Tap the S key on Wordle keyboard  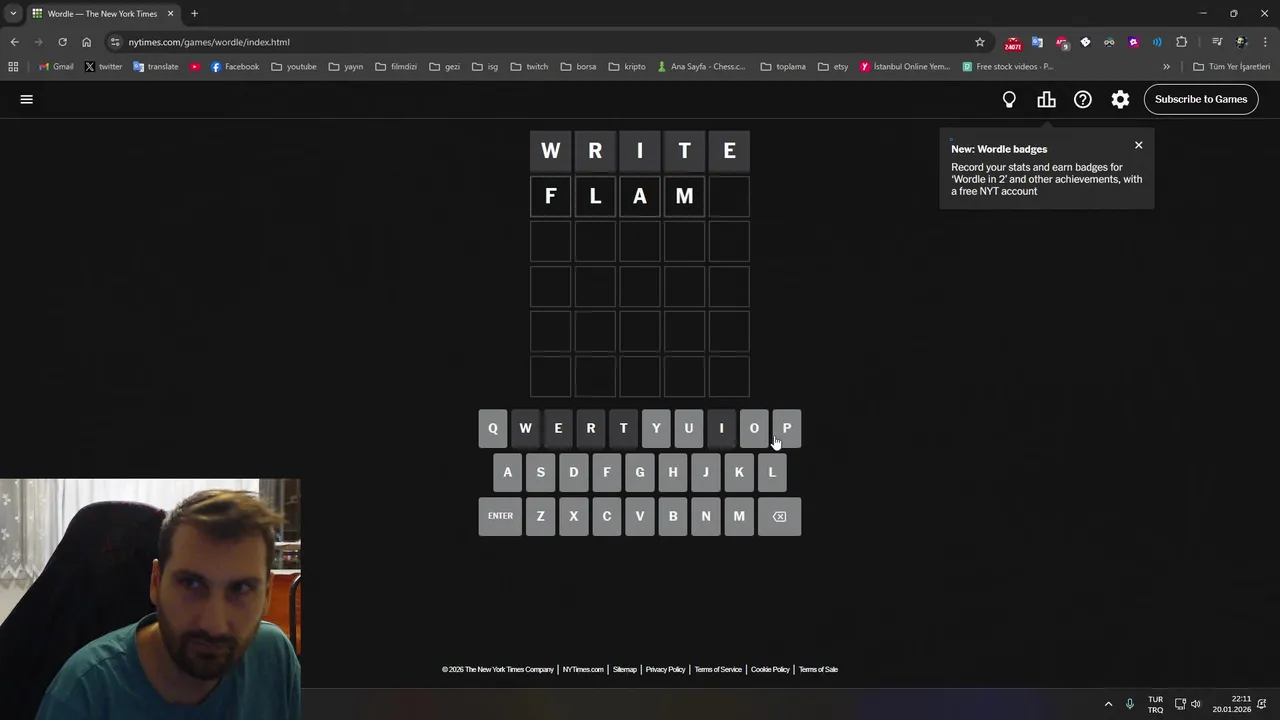(541, 472)
